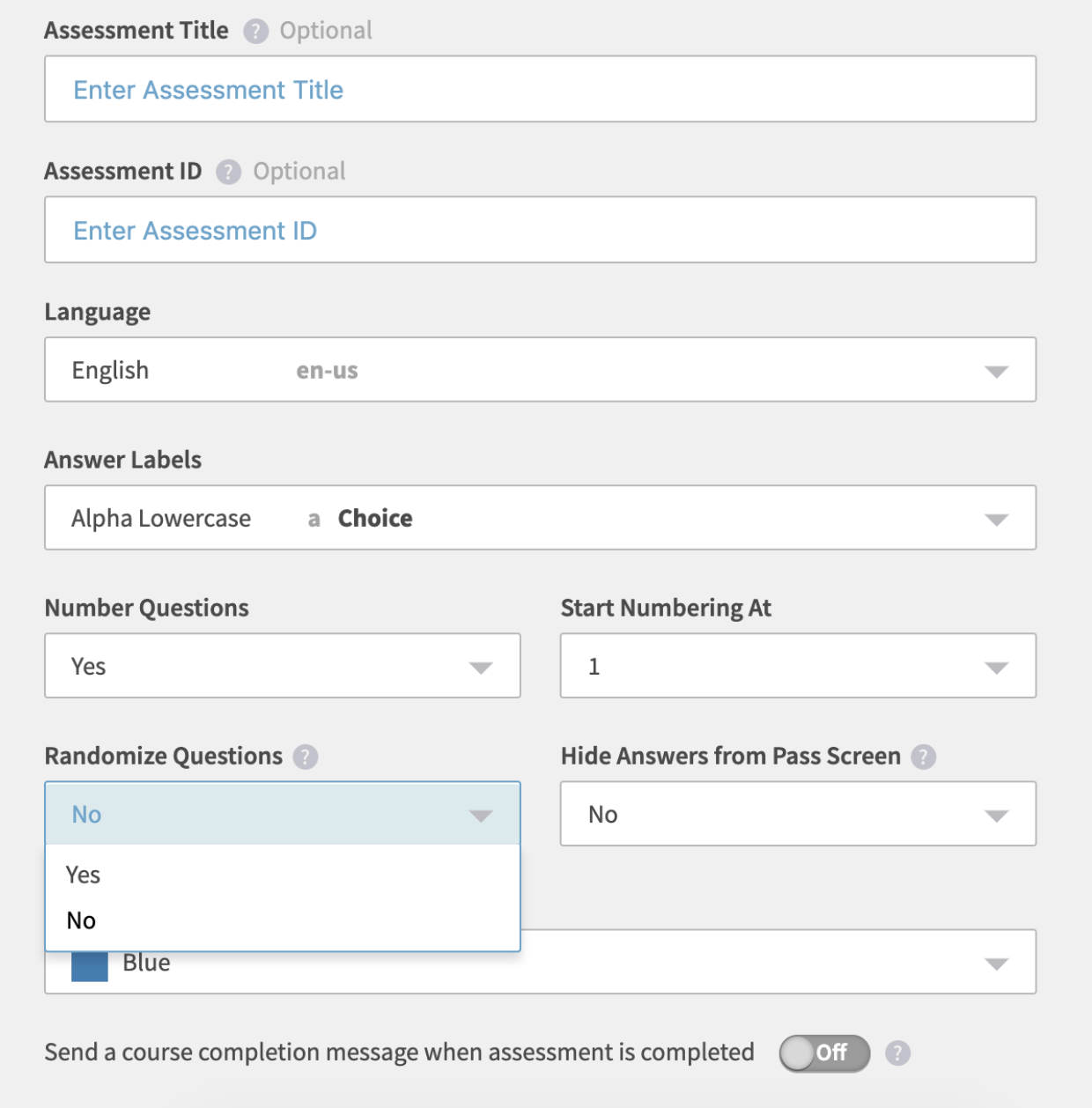Open help icon beside Assessment ID
The width and height of the screenshot is (1092, 1108).
click(x=229, y=172)
